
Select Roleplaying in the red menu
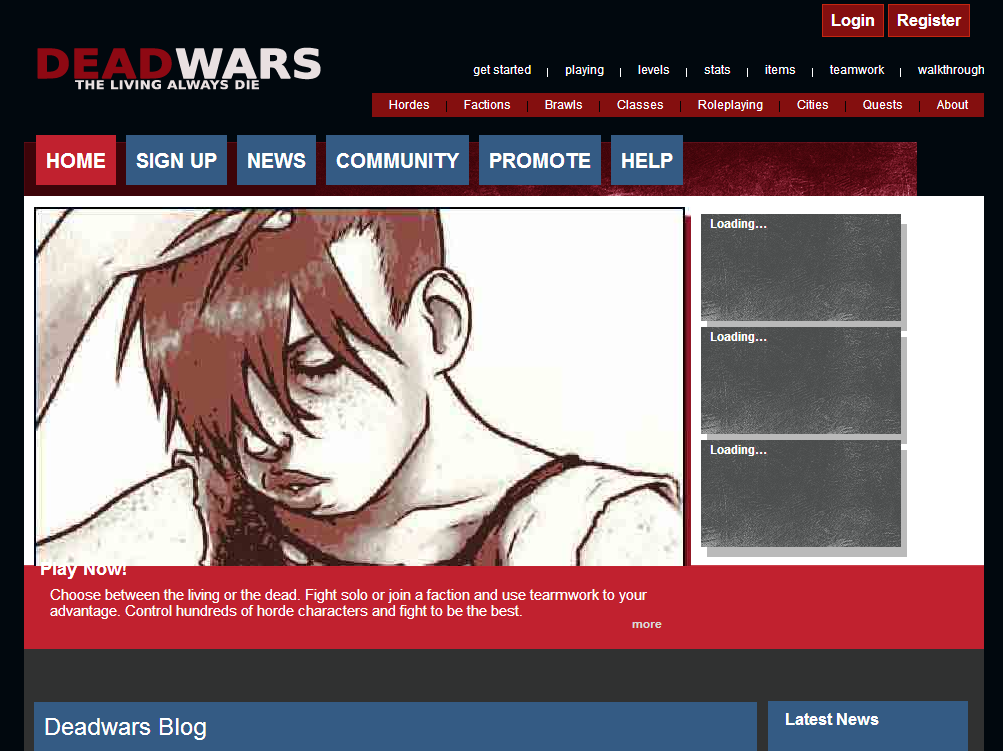[x=730, y=105]
